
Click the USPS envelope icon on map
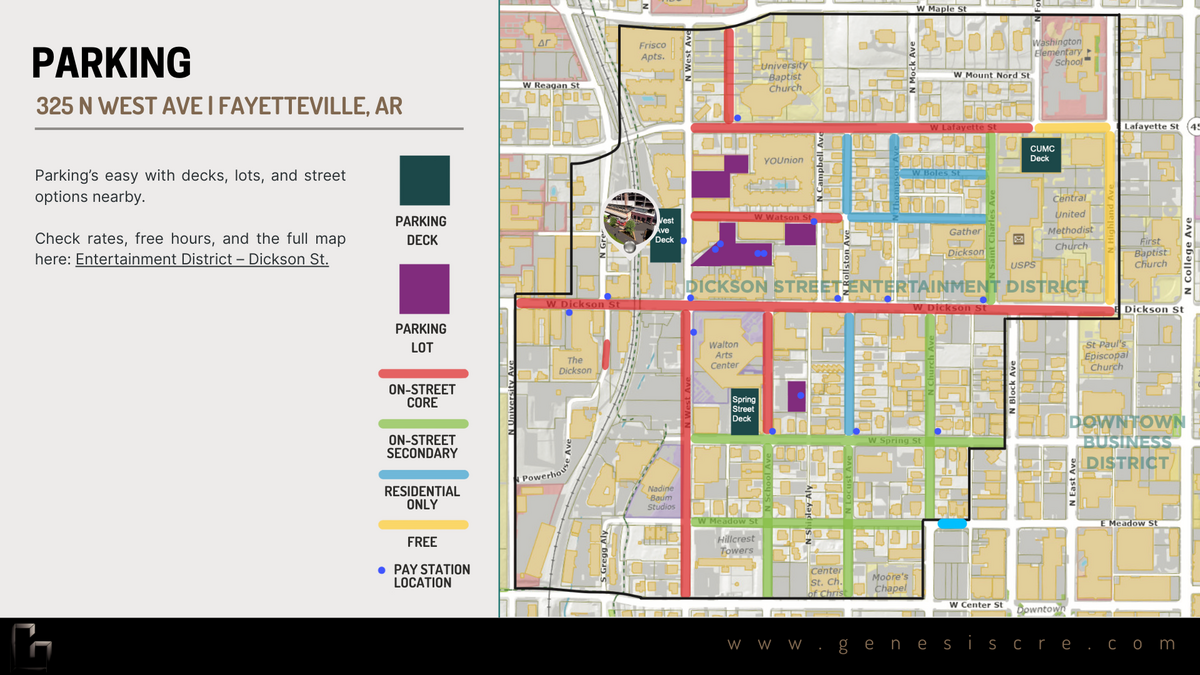pos(1018,239)
